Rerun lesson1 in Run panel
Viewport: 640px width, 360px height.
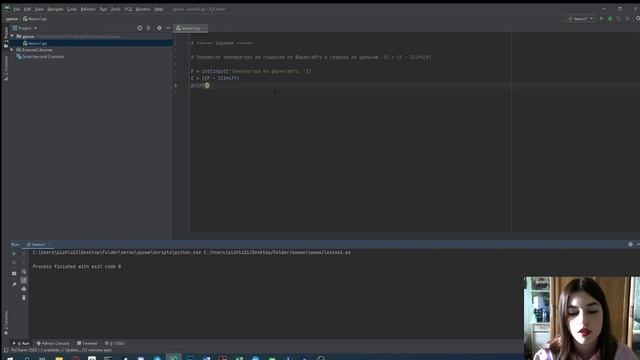pyautogui.click(x=14, y=253)
